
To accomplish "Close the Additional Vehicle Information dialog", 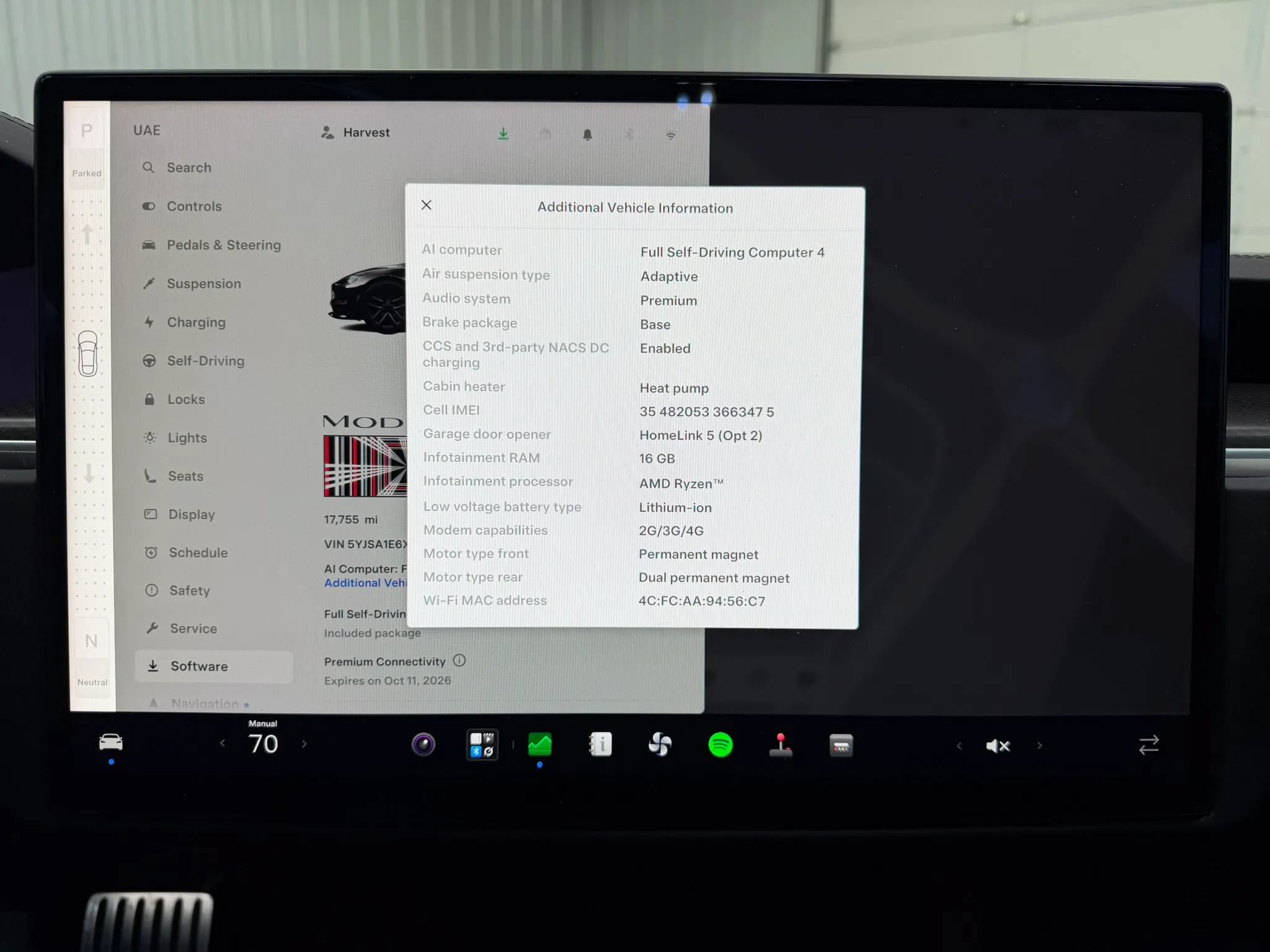I will point(426,205).
